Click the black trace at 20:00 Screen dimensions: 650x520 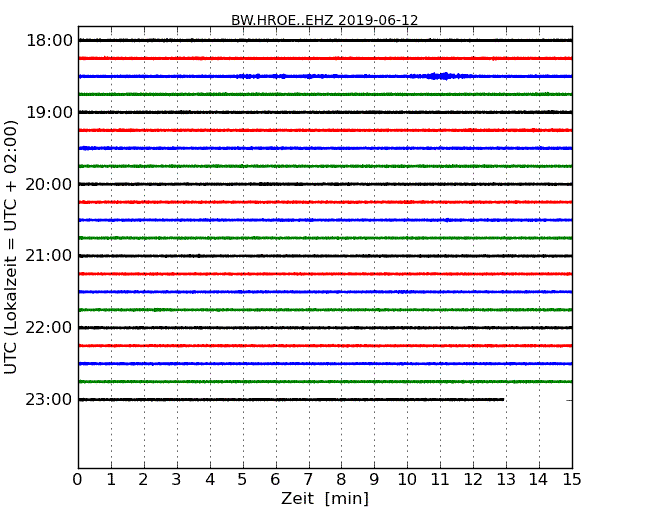(325, 184)
